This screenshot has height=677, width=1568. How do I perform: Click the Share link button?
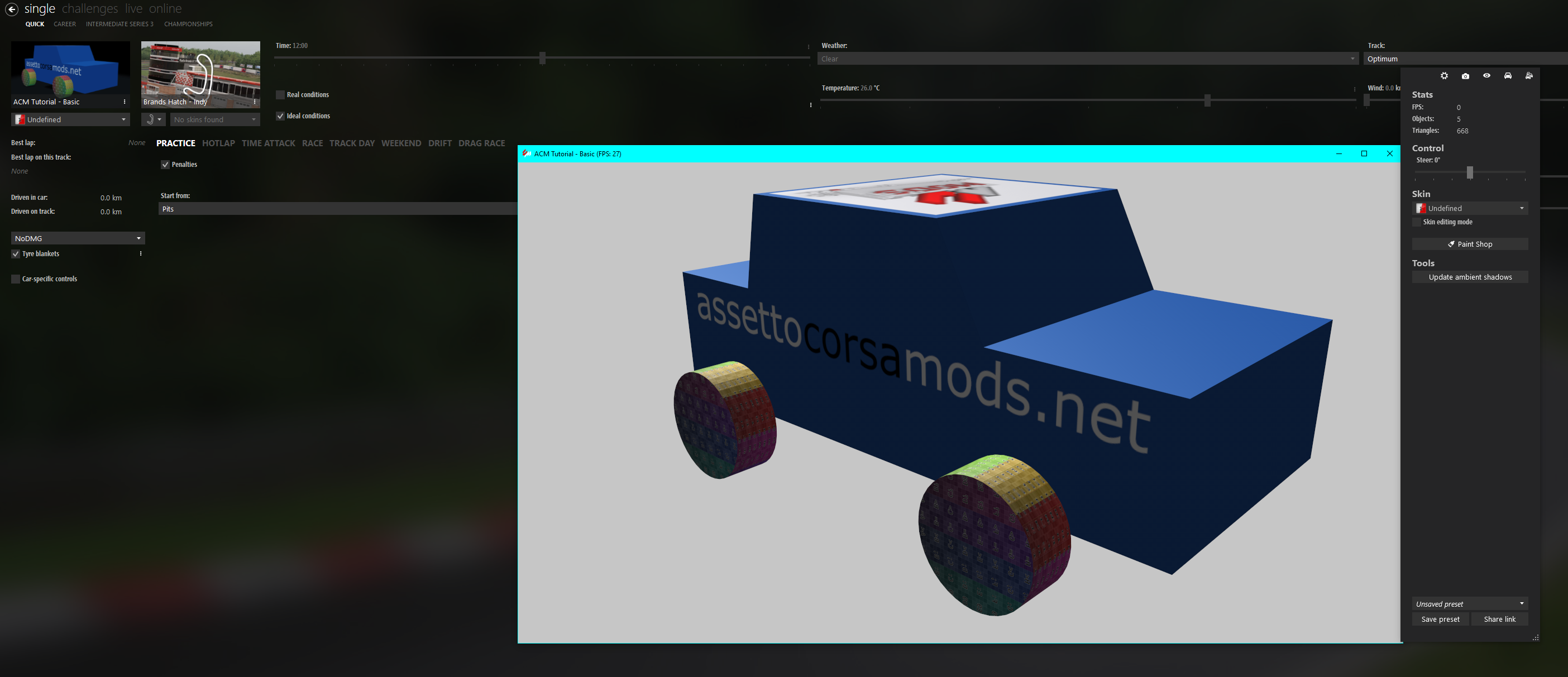1499,618
